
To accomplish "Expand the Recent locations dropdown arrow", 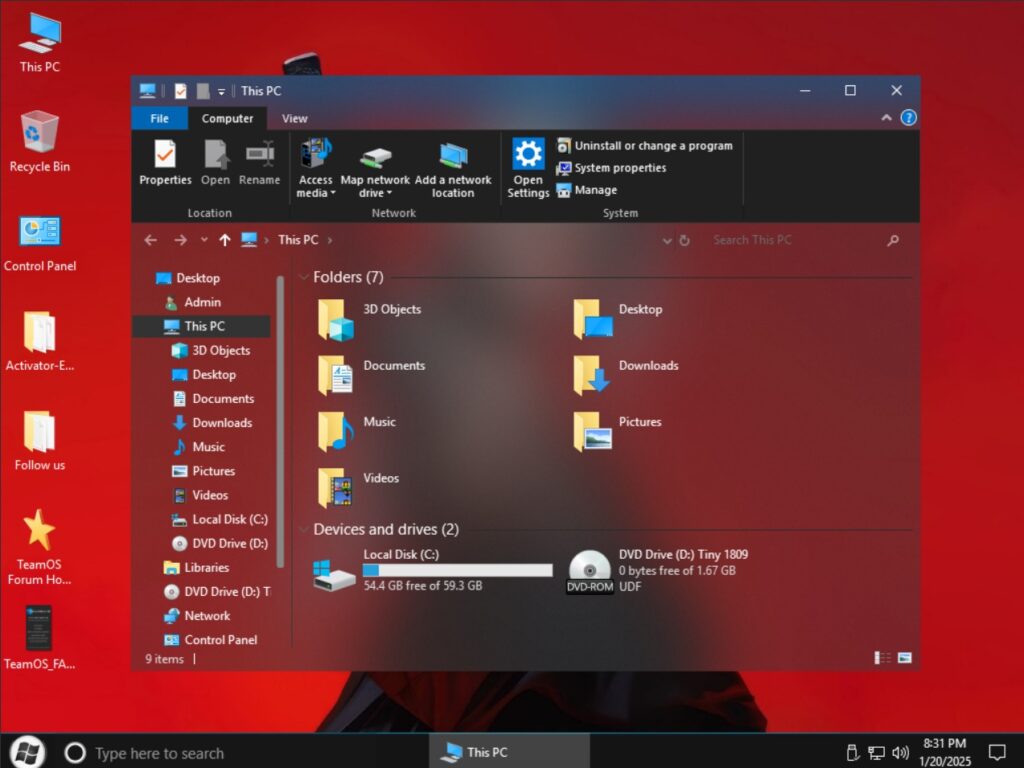I will 204,240.
